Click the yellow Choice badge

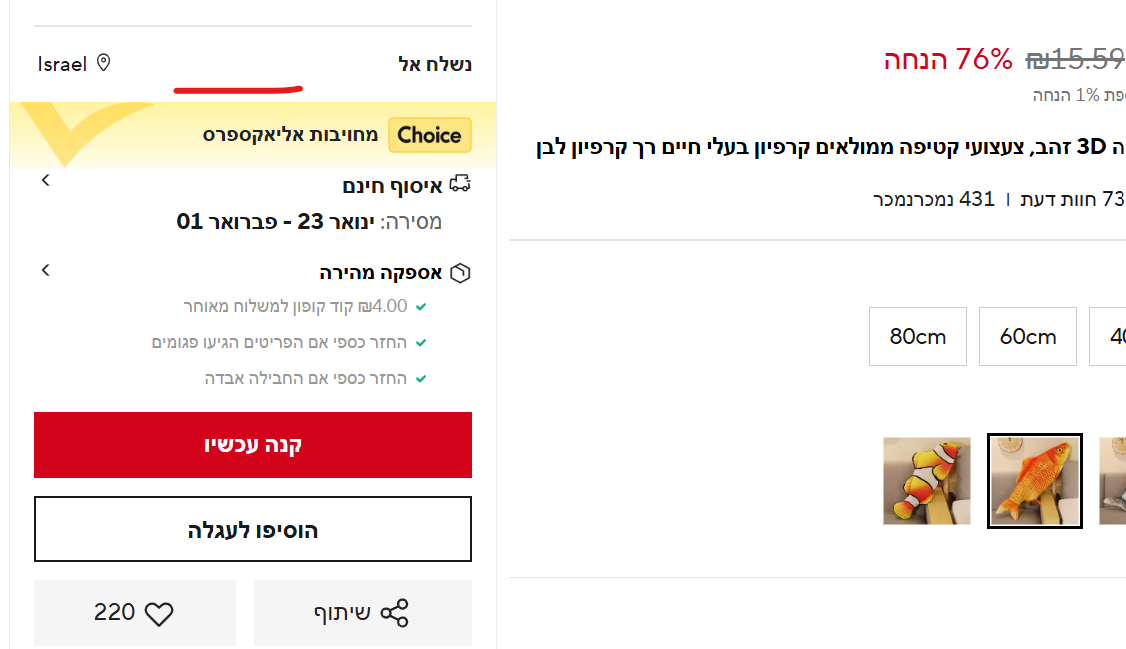point(429,135)
